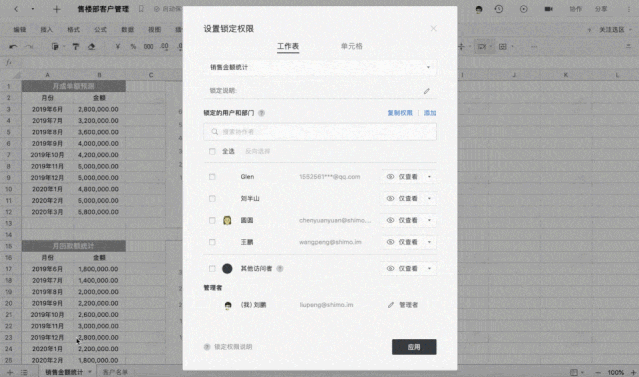The image size is (639, 377).
Task: Click the paste-format clipboard icon in toolbar
Action: (x=55, y=47)
